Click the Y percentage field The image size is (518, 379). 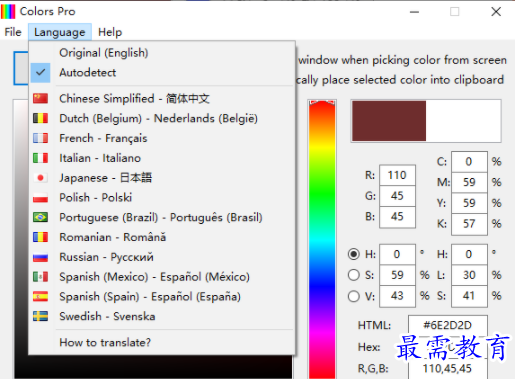point(469,203)
